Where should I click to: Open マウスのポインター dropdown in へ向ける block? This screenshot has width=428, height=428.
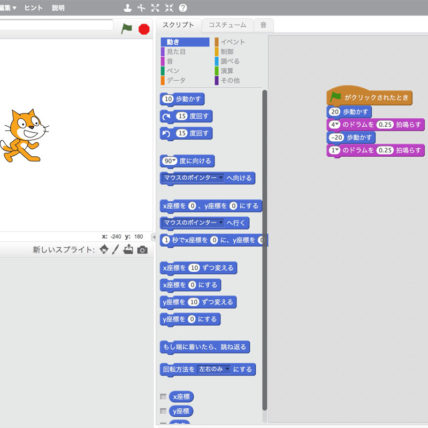193,178
